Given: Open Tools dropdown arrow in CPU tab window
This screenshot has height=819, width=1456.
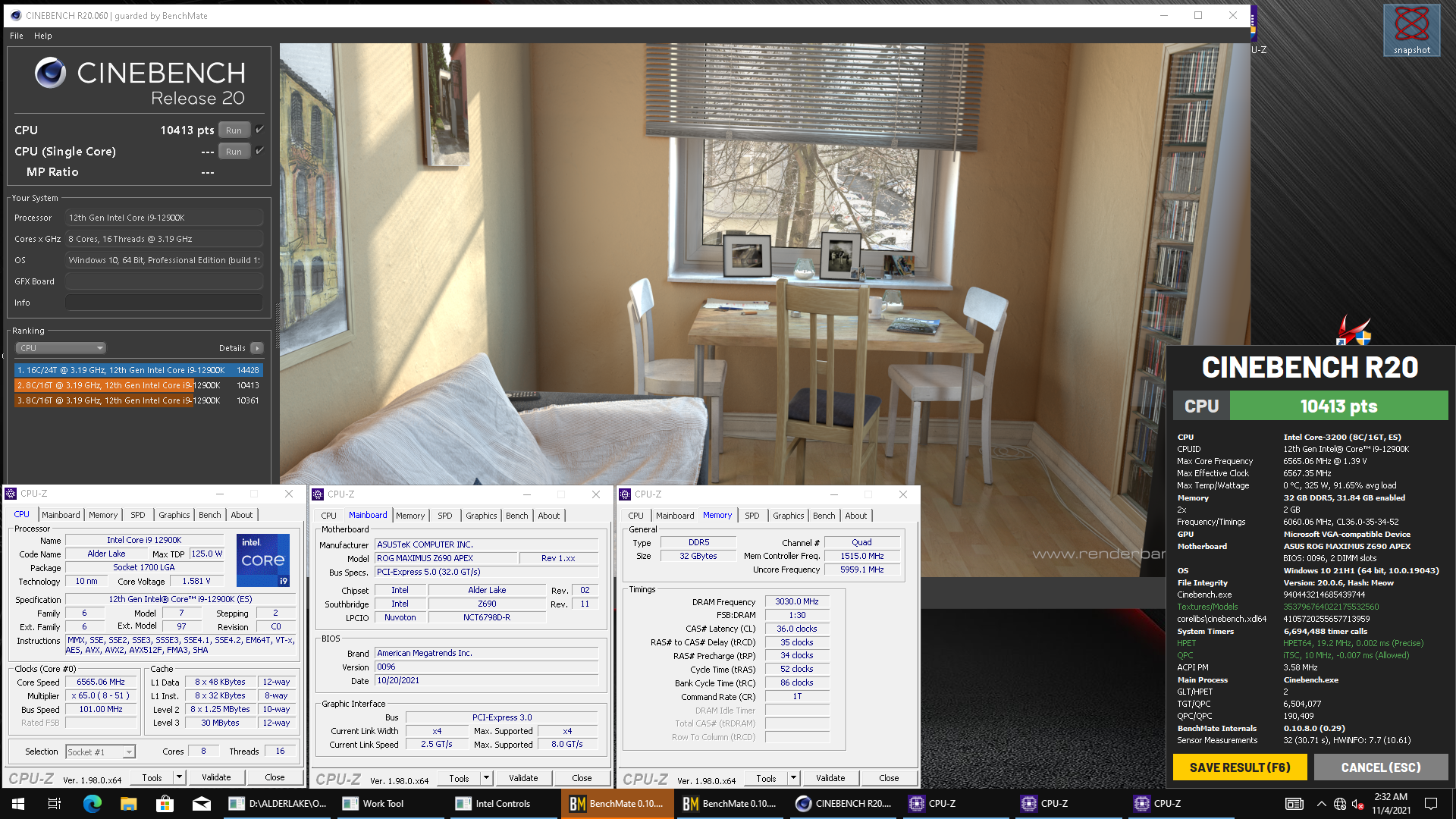Looking at the screenshot, I should pos(179,777).
